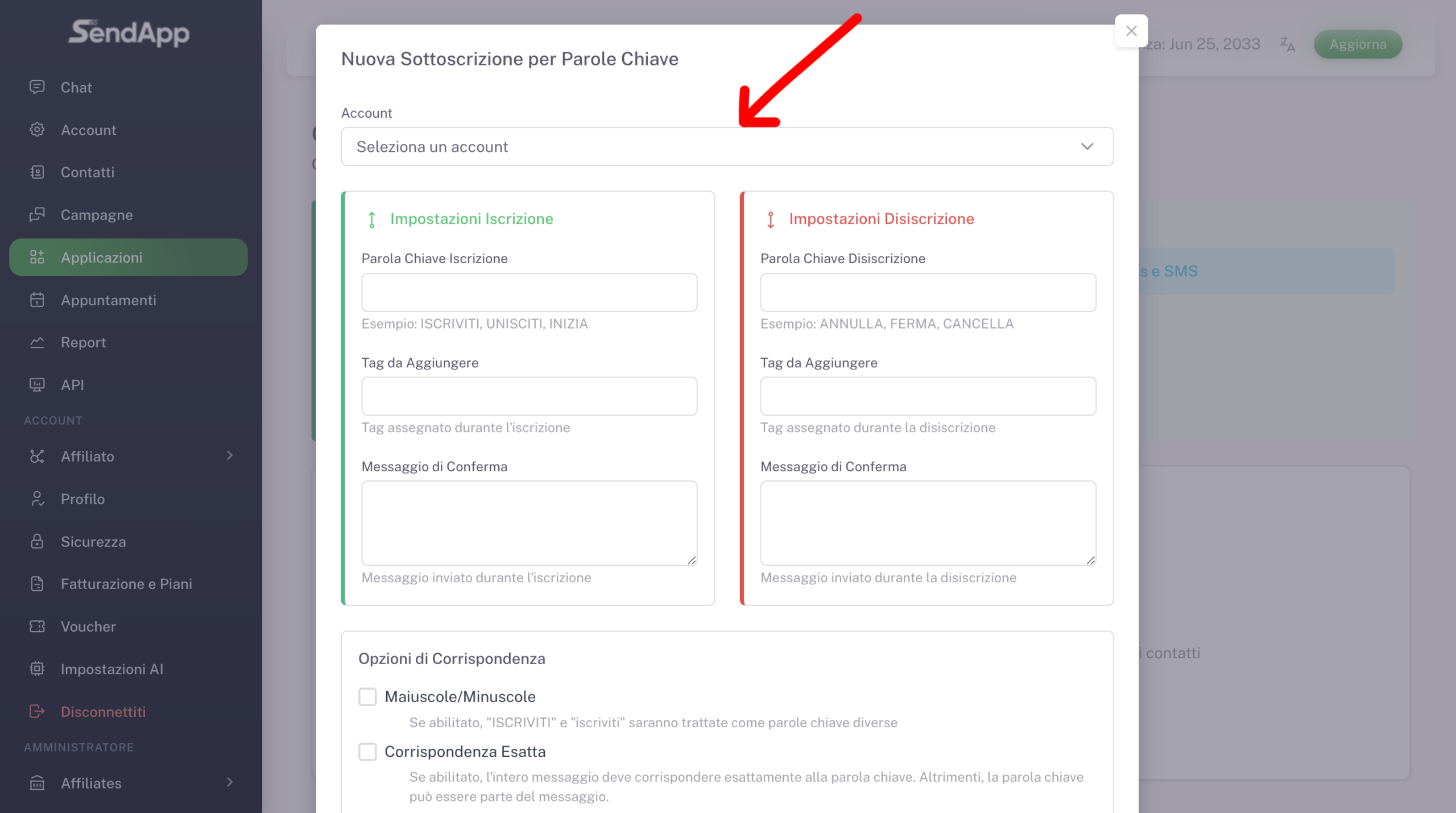Tick the Corrispondenza Esatta checkbox
This screenshot has width=1456, height=813.
(367, 752)
